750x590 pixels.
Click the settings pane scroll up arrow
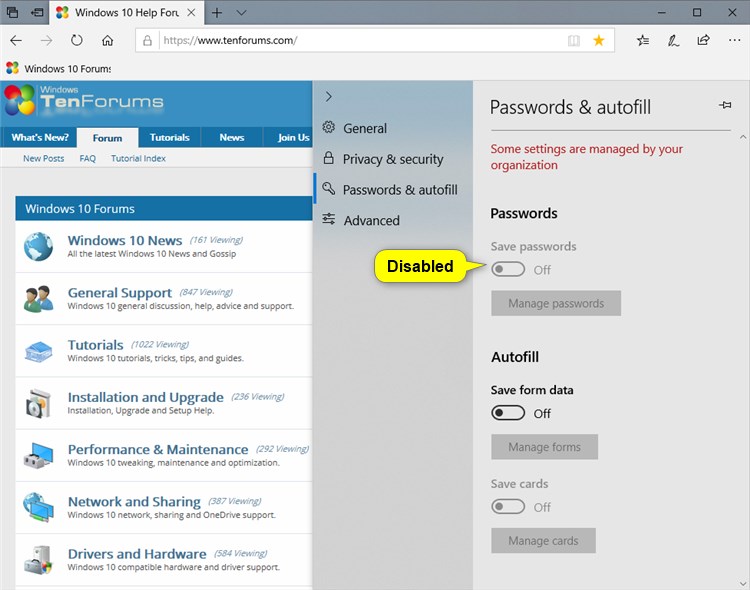click(743, 137)
